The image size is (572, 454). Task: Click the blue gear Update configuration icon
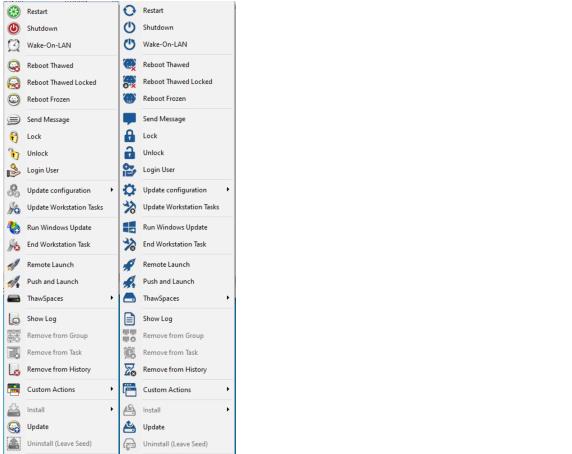coord(130,190)
